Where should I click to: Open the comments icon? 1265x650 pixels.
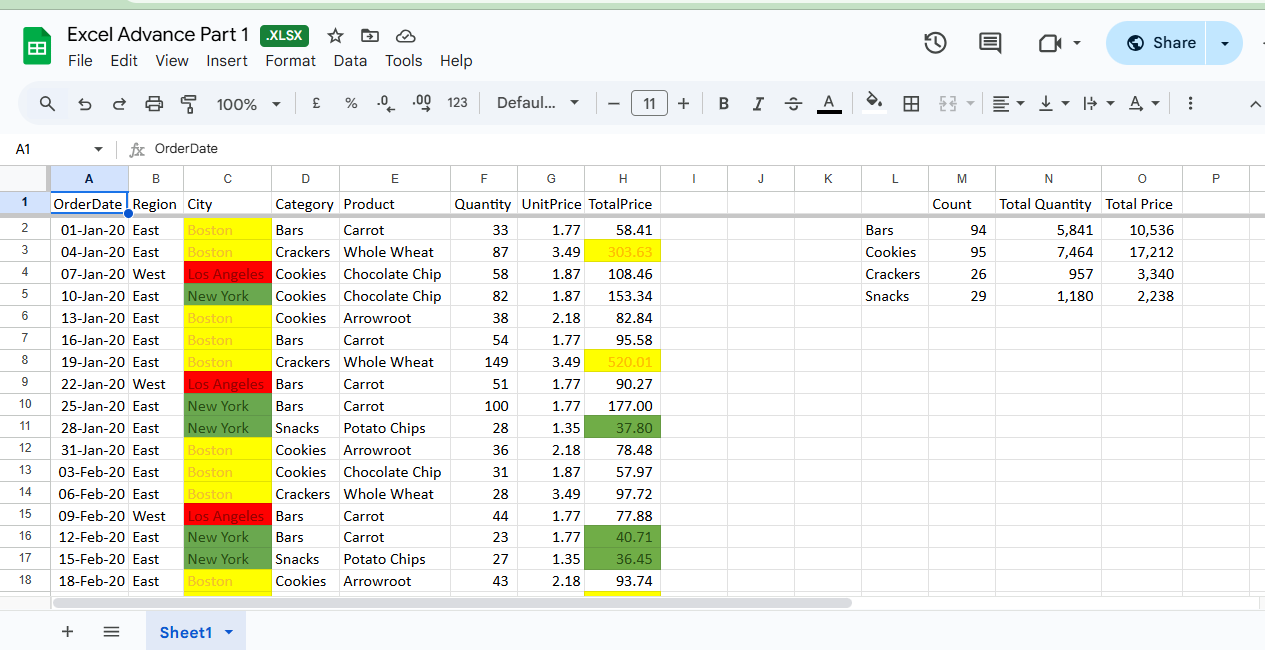coord(990,43)
